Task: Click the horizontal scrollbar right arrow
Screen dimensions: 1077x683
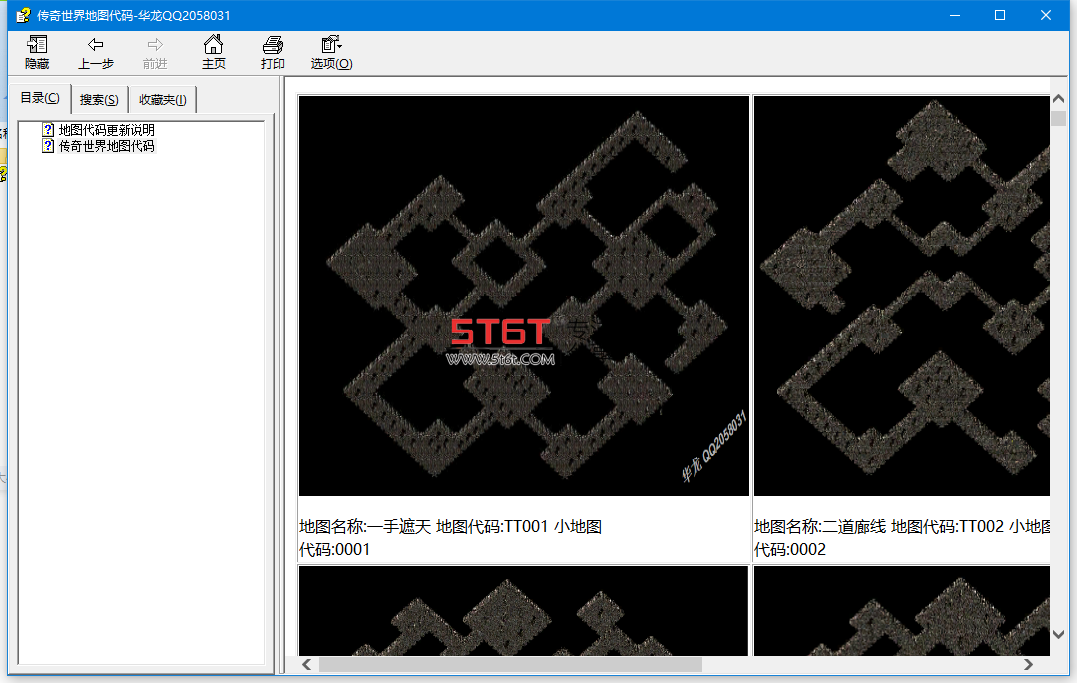Action: [1028, 664]
